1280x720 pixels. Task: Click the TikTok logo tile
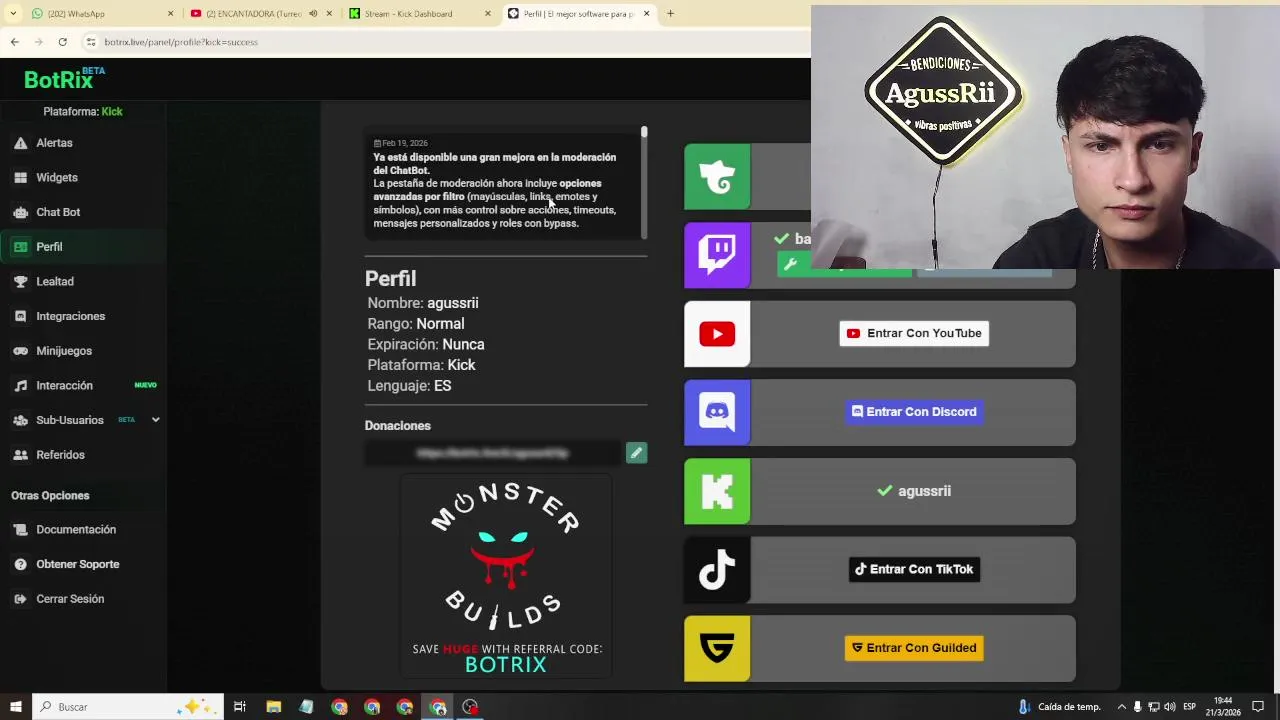click(717, 570)
